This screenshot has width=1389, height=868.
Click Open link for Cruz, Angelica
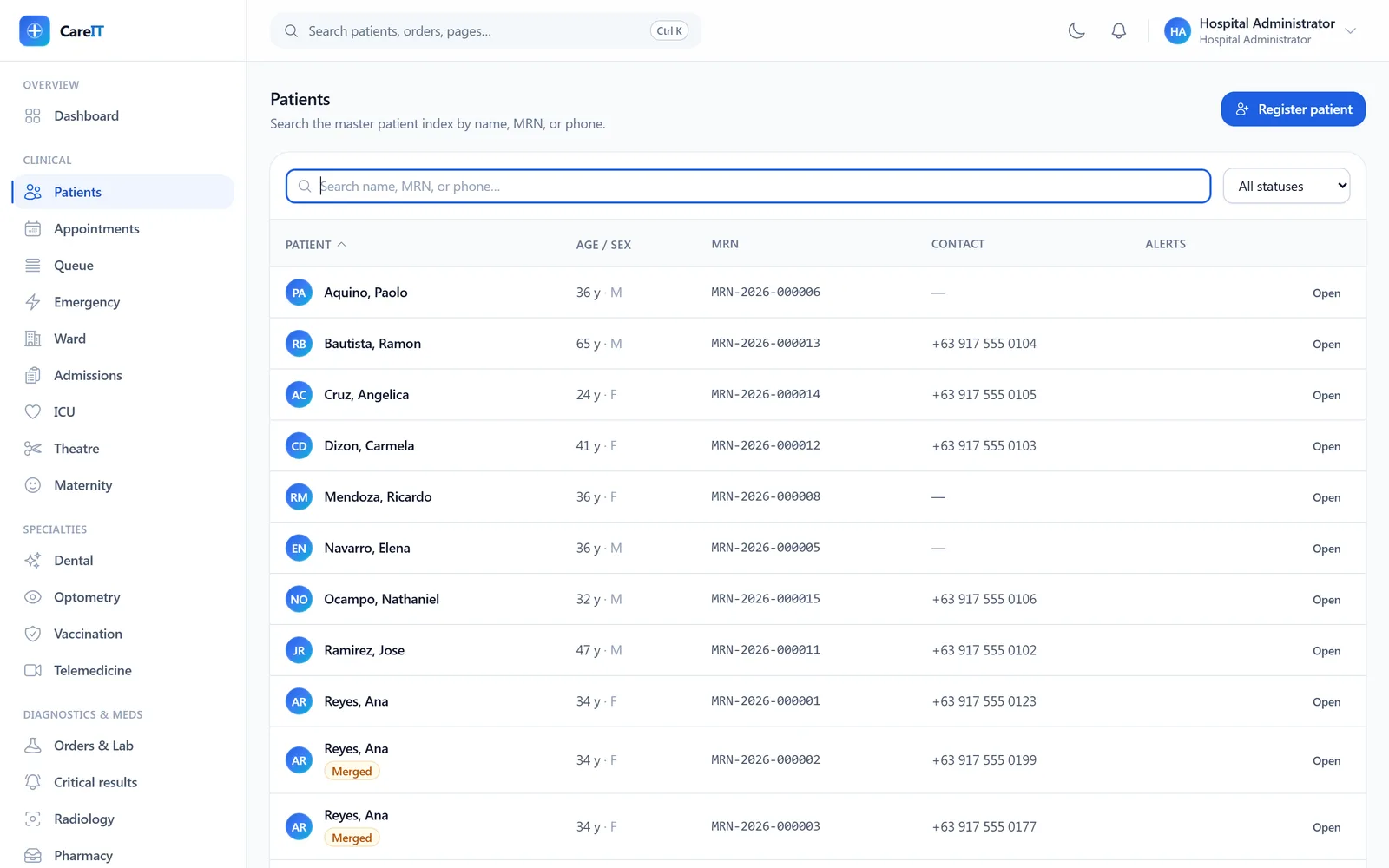1326,396
